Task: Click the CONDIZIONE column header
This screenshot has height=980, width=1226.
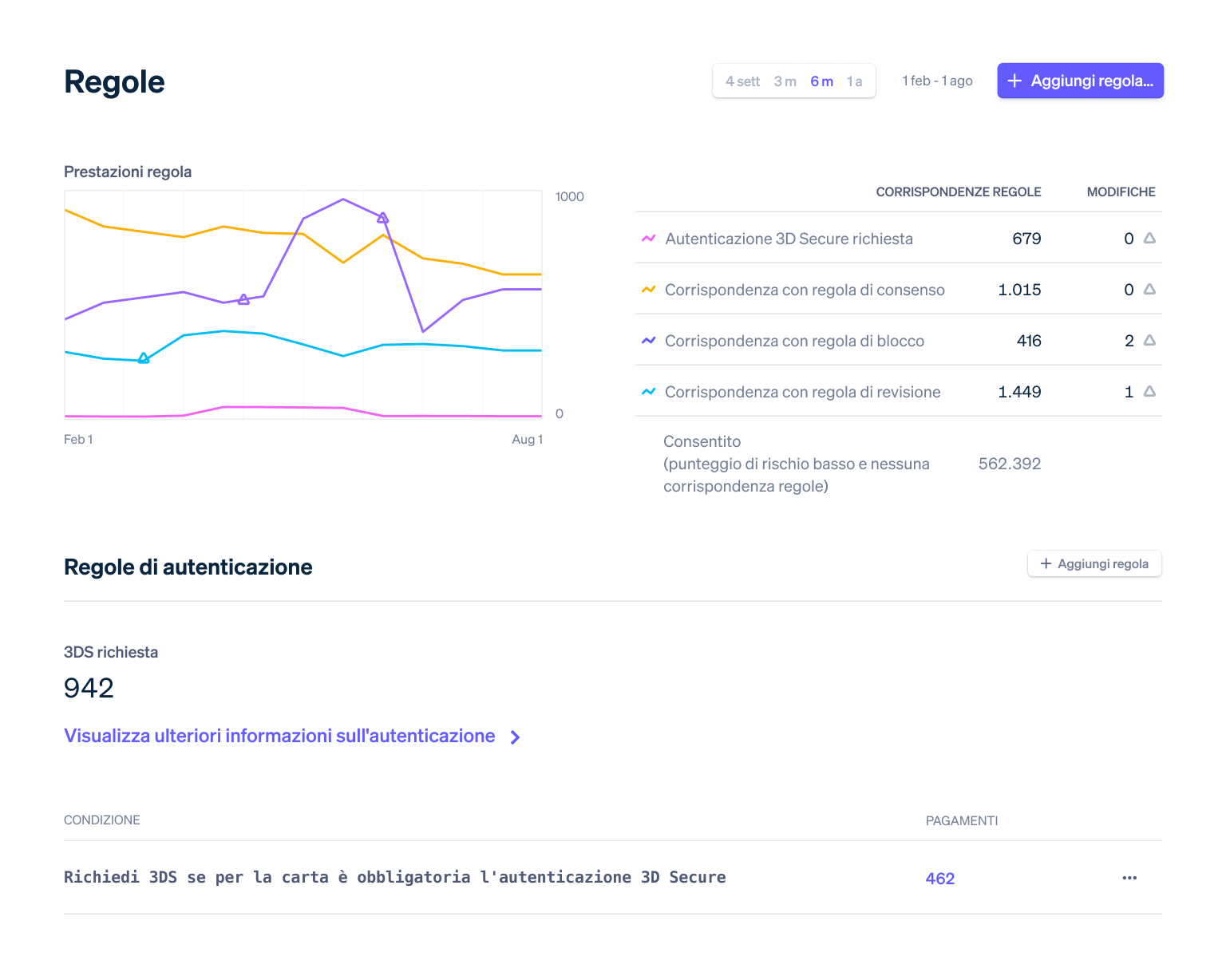Action: [x=102, y=820]
